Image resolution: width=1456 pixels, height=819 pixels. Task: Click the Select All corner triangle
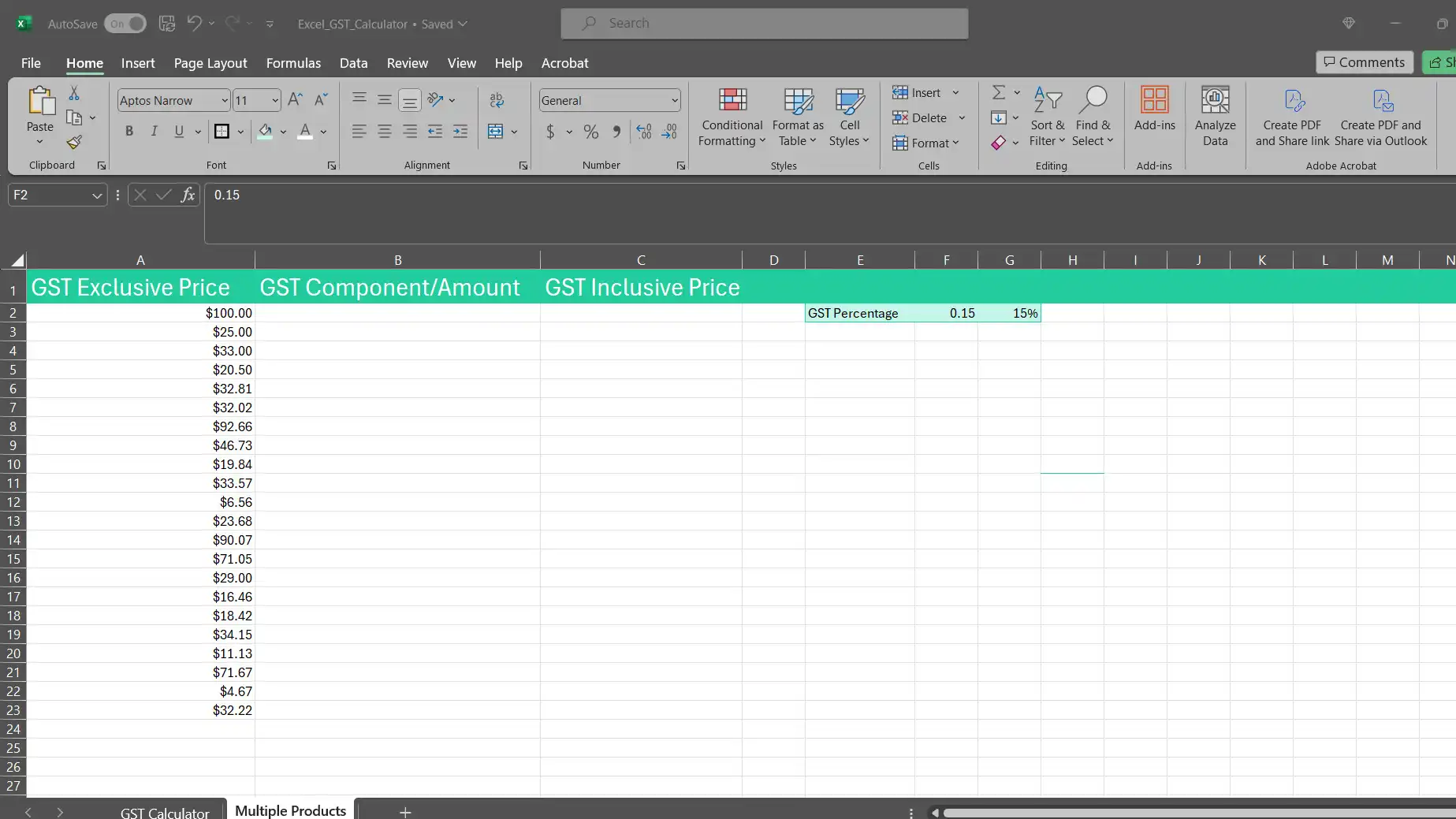coord(17,260)
